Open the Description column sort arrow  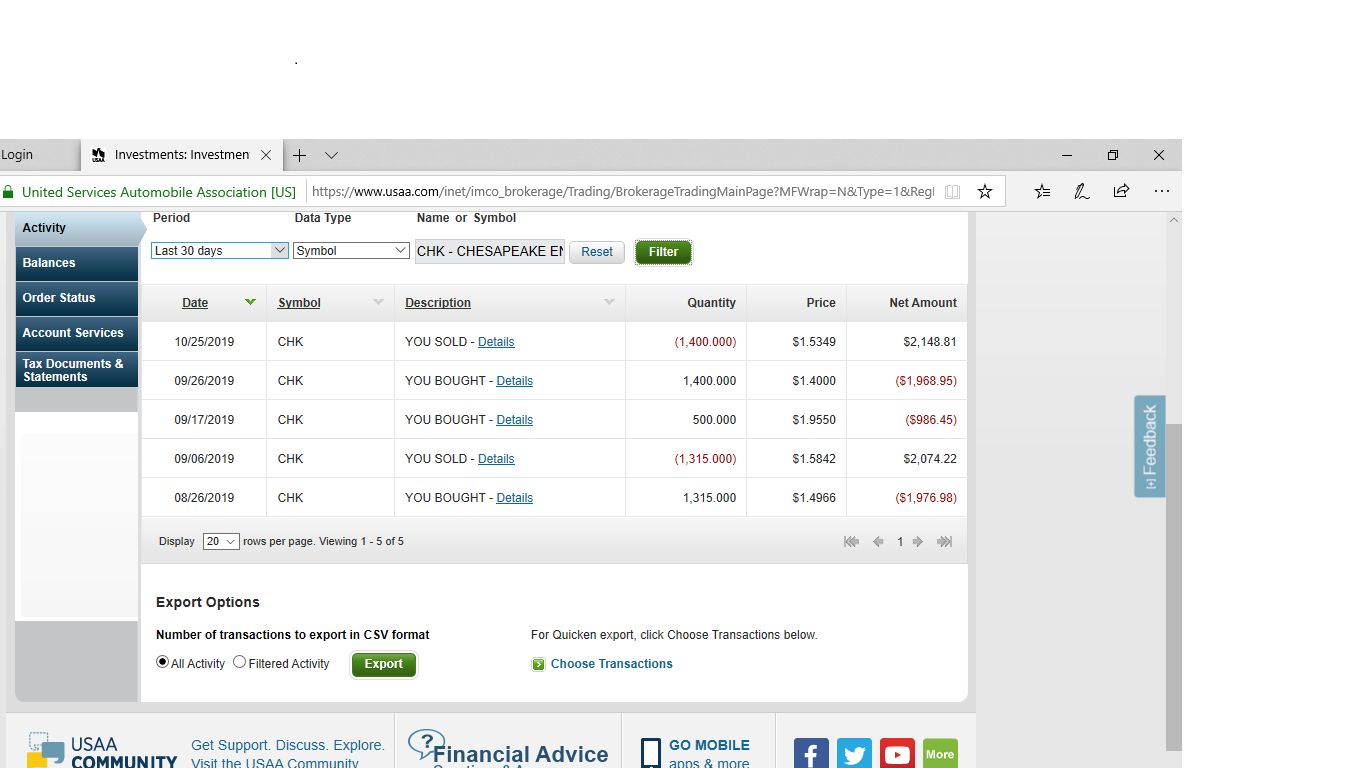coord(609,302)
